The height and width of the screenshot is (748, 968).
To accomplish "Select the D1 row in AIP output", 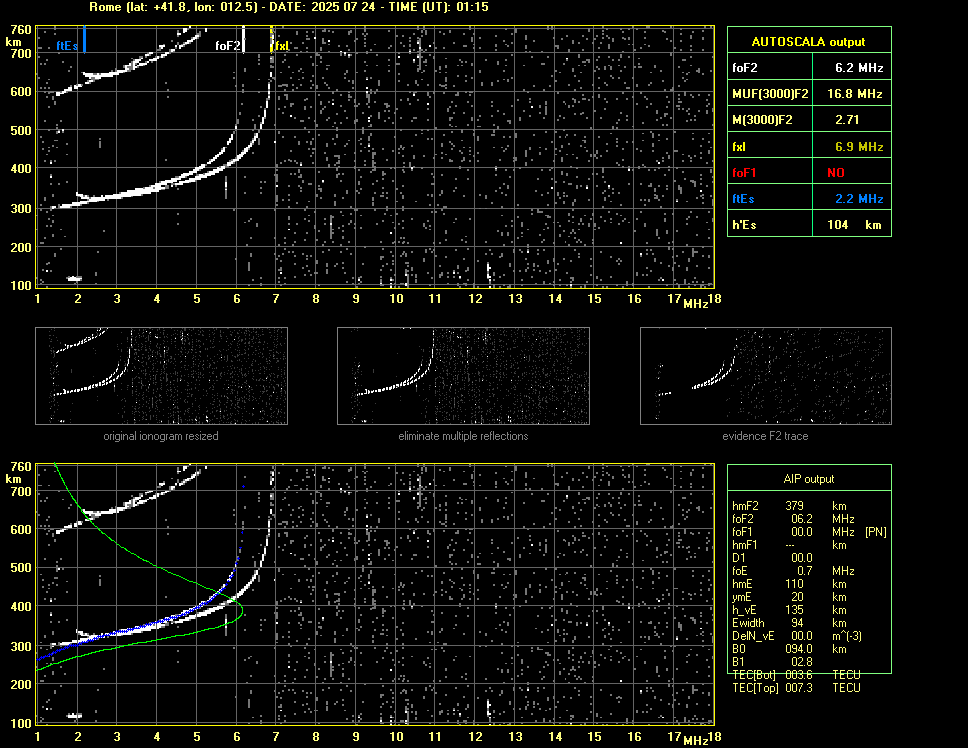I will pos(772,558).
